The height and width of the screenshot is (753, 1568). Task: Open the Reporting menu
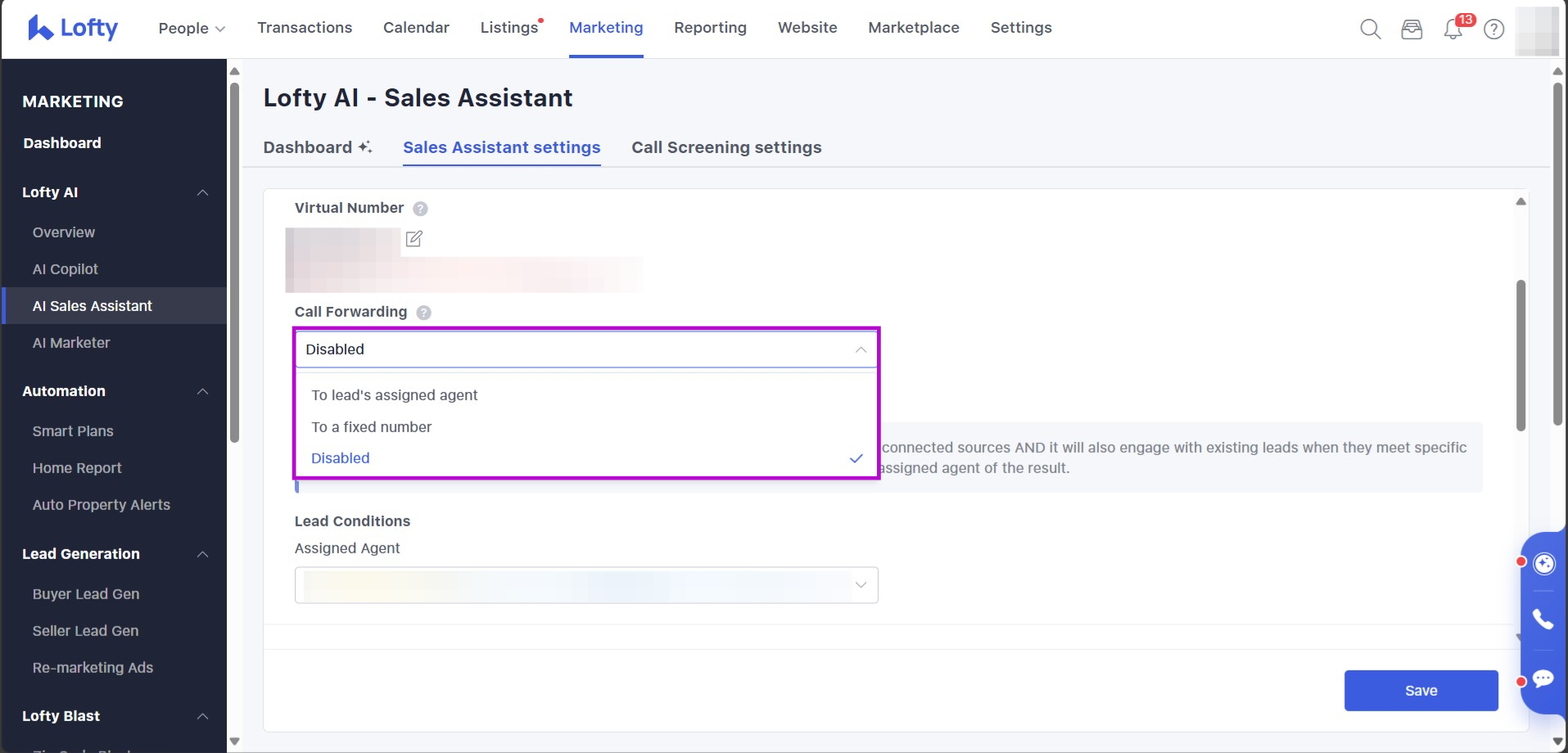click(710, 28)
